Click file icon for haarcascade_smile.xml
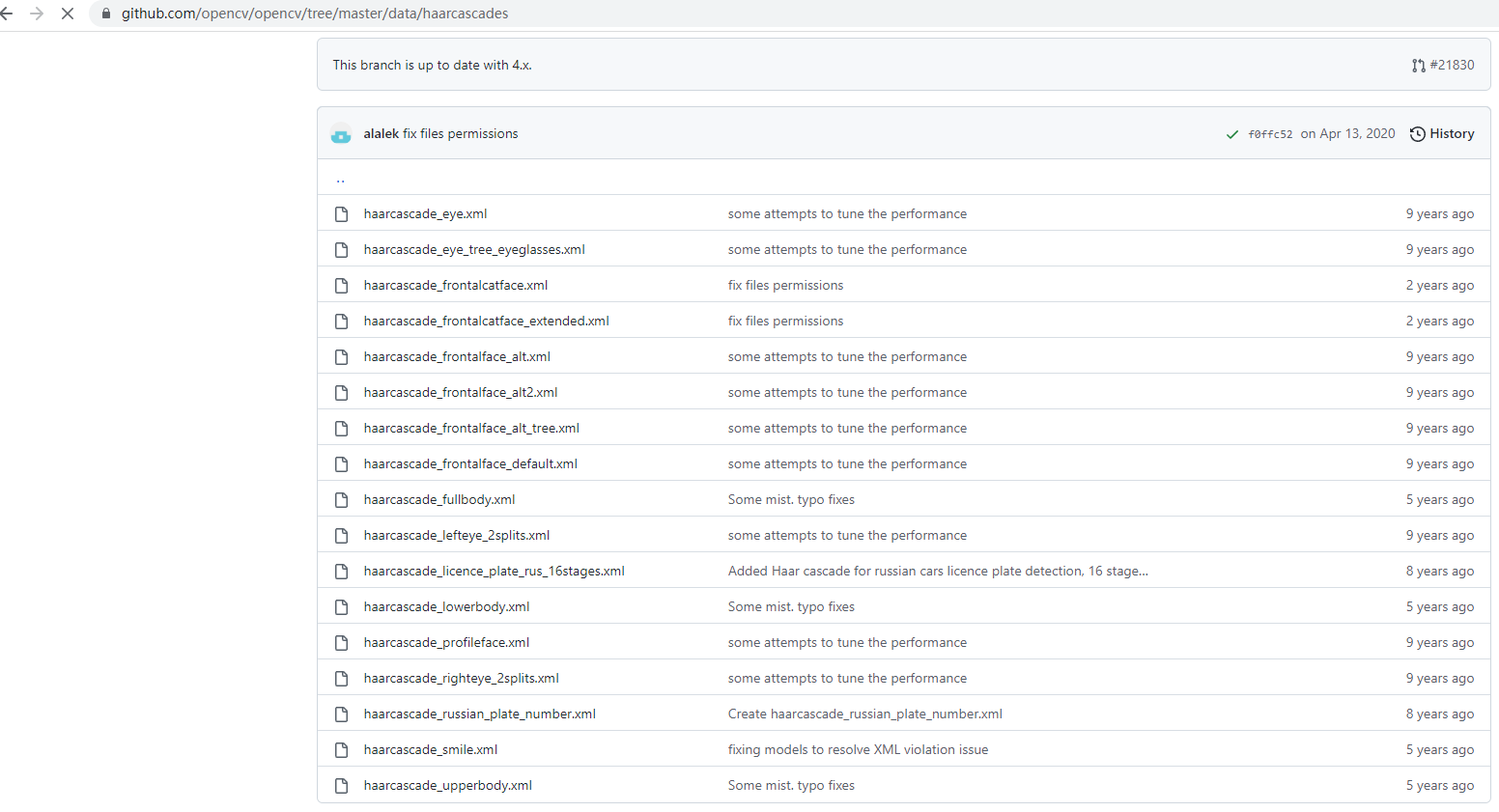This screenshot has width=1499, height=812. tap(341, 750)
